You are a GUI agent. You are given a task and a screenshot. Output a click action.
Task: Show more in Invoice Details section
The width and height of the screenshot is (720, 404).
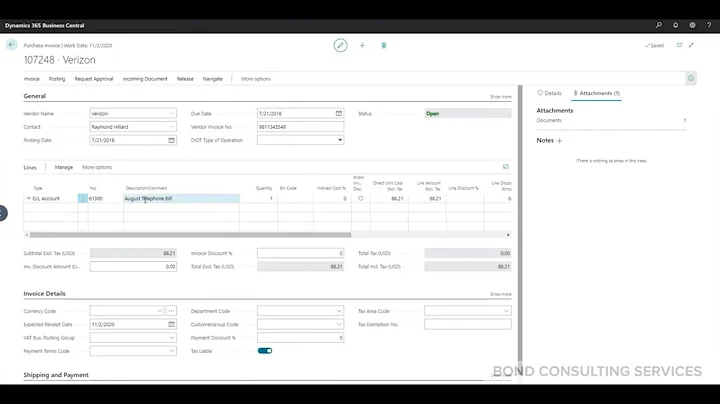click(501, 294)
